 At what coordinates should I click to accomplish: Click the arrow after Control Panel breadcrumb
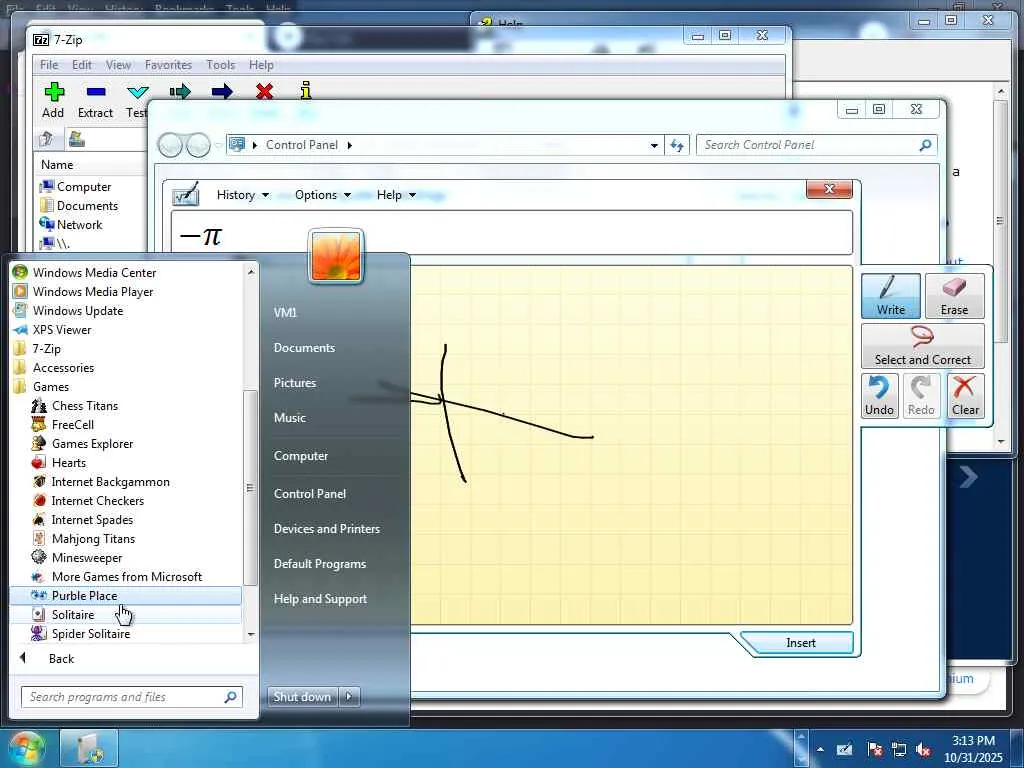coord(349,145)
